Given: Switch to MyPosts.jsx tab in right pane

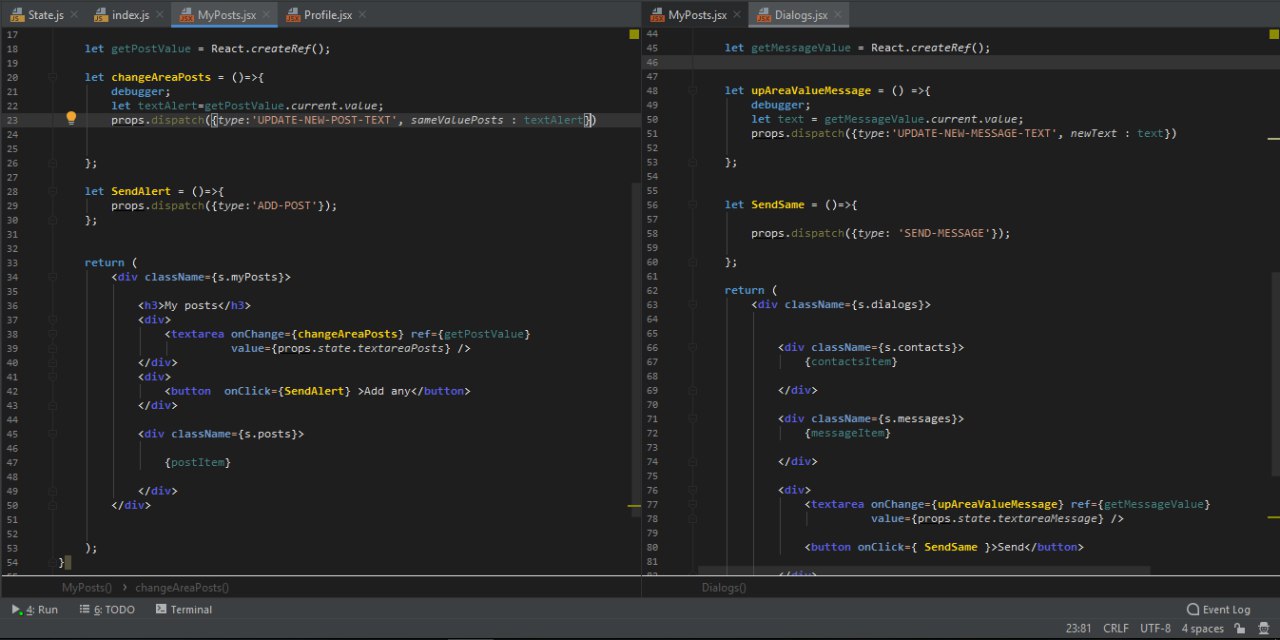Looking at the screenshot, I should [x=696, y=16].
